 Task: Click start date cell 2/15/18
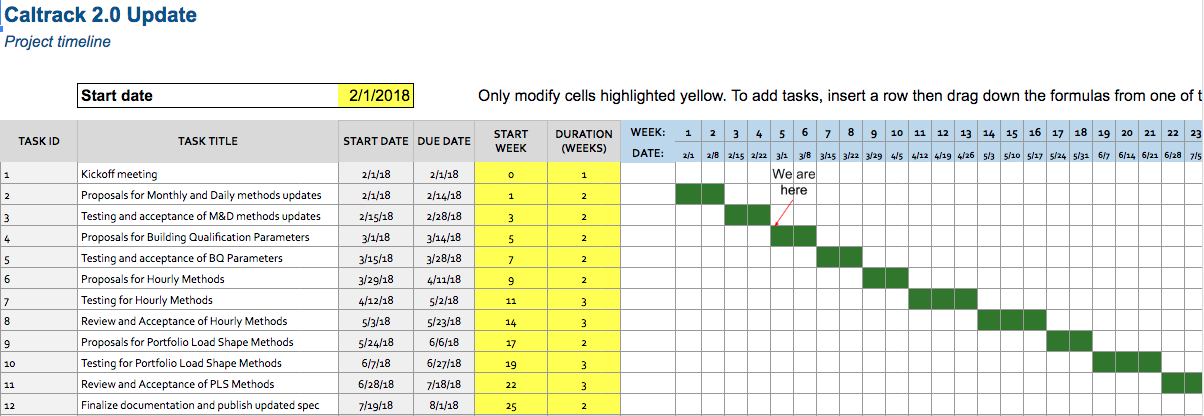click(x=376, y=216)
